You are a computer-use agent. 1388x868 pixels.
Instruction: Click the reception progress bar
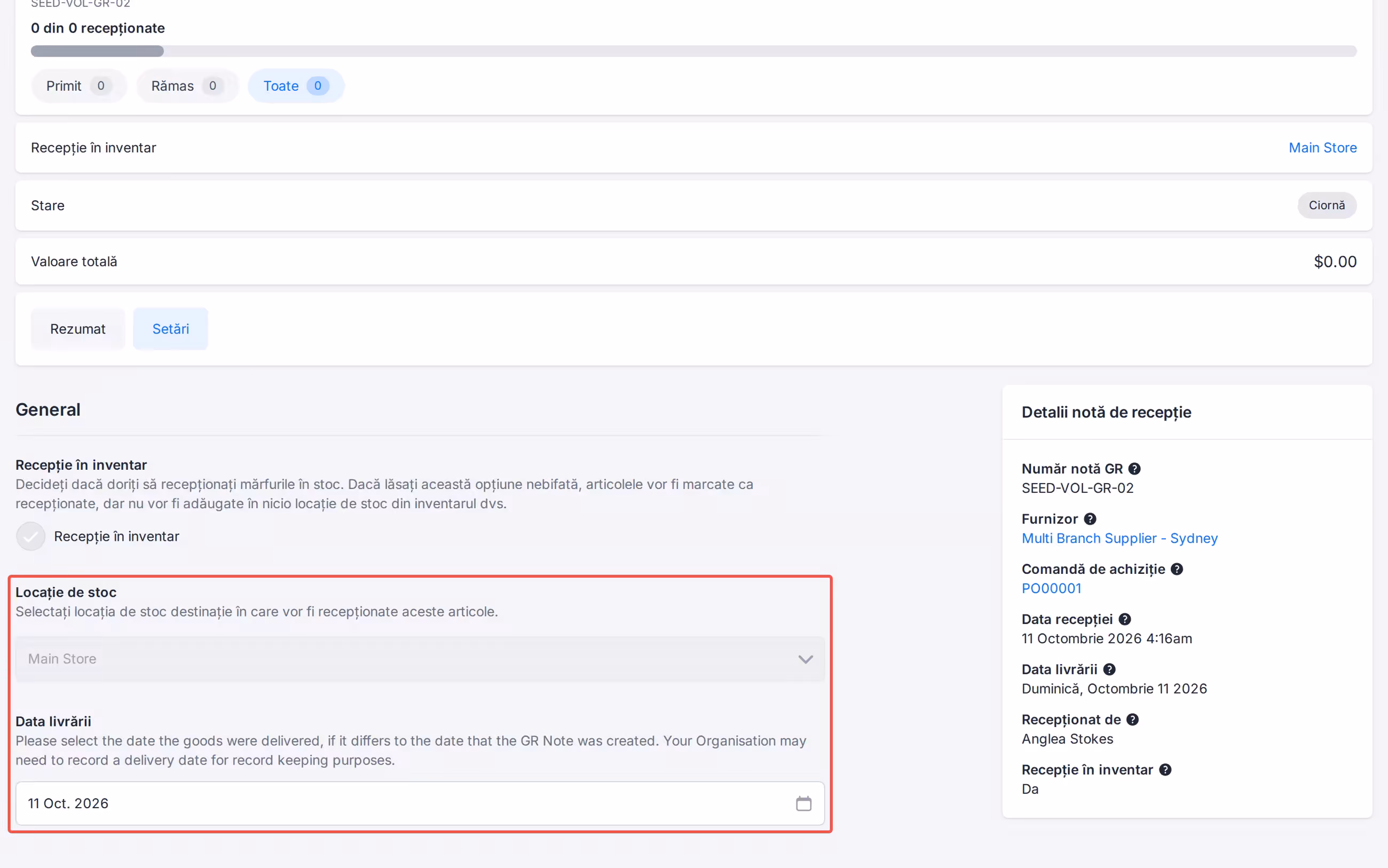coord(693,51)
